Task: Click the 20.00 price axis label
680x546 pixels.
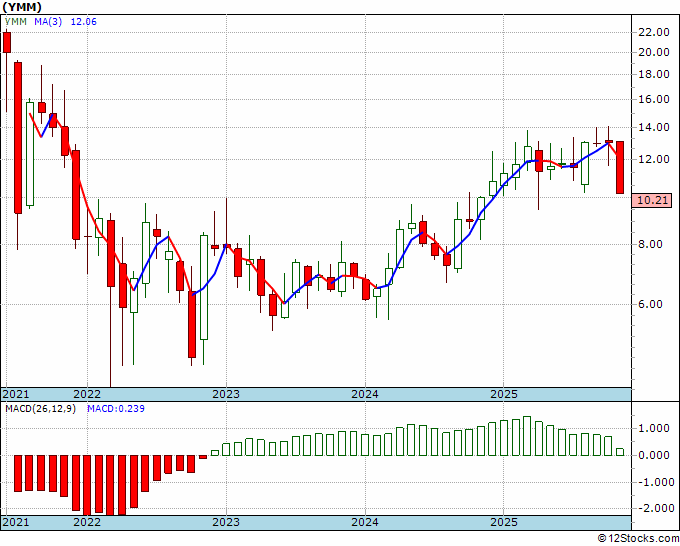Action: pos(654,52)
